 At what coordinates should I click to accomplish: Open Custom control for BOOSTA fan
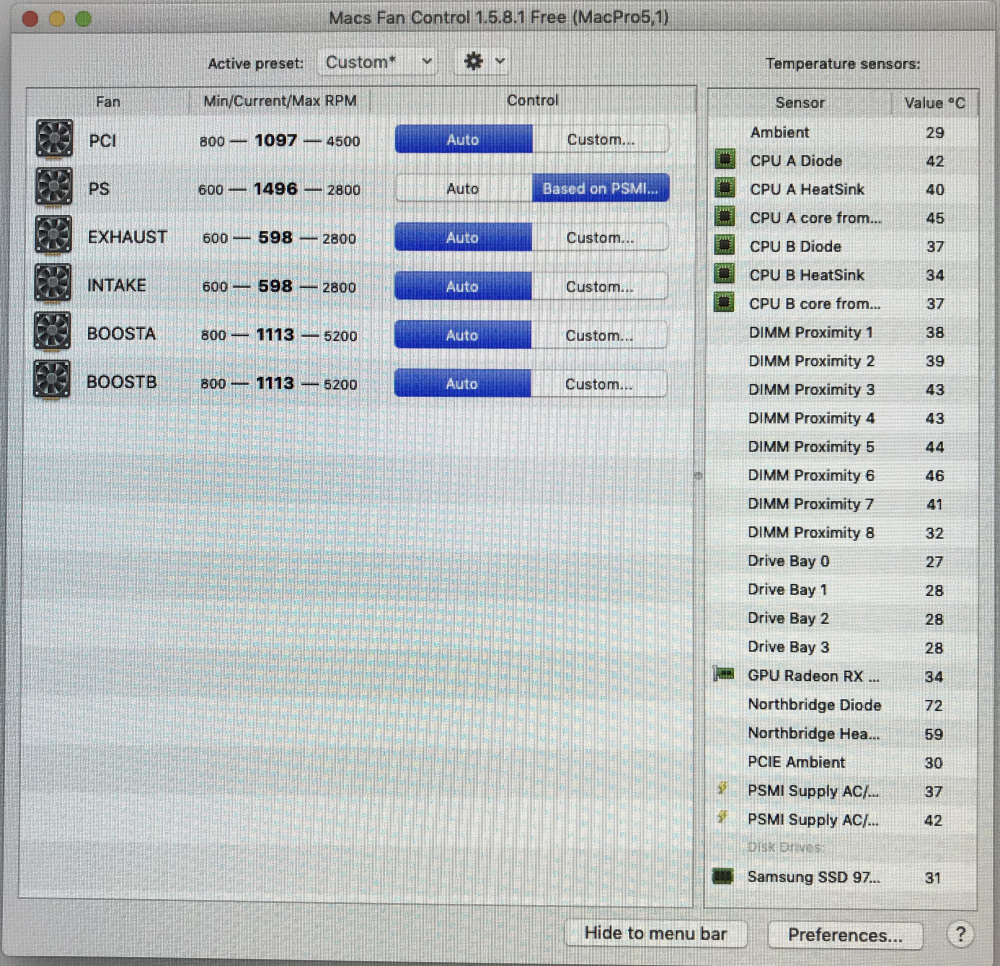[599, 335]
